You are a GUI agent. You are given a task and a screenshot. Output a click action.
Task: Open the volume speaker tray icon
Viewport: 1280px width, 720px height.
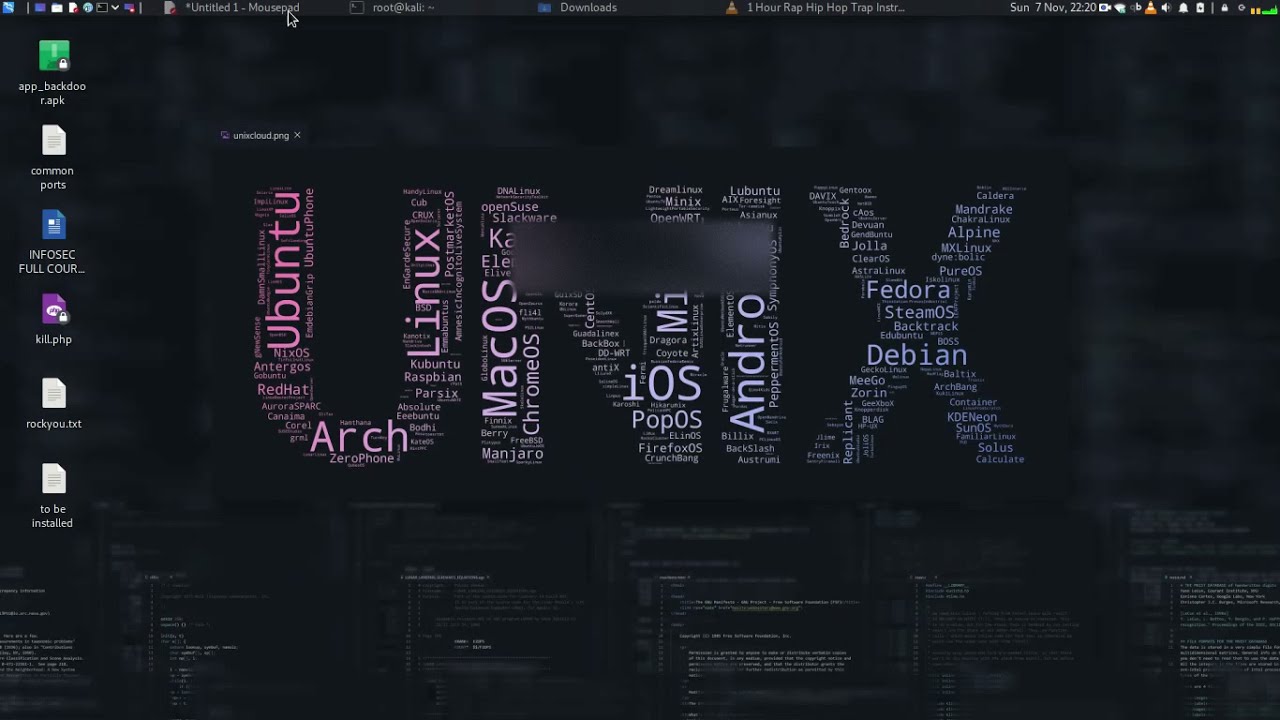point(1167,7)
